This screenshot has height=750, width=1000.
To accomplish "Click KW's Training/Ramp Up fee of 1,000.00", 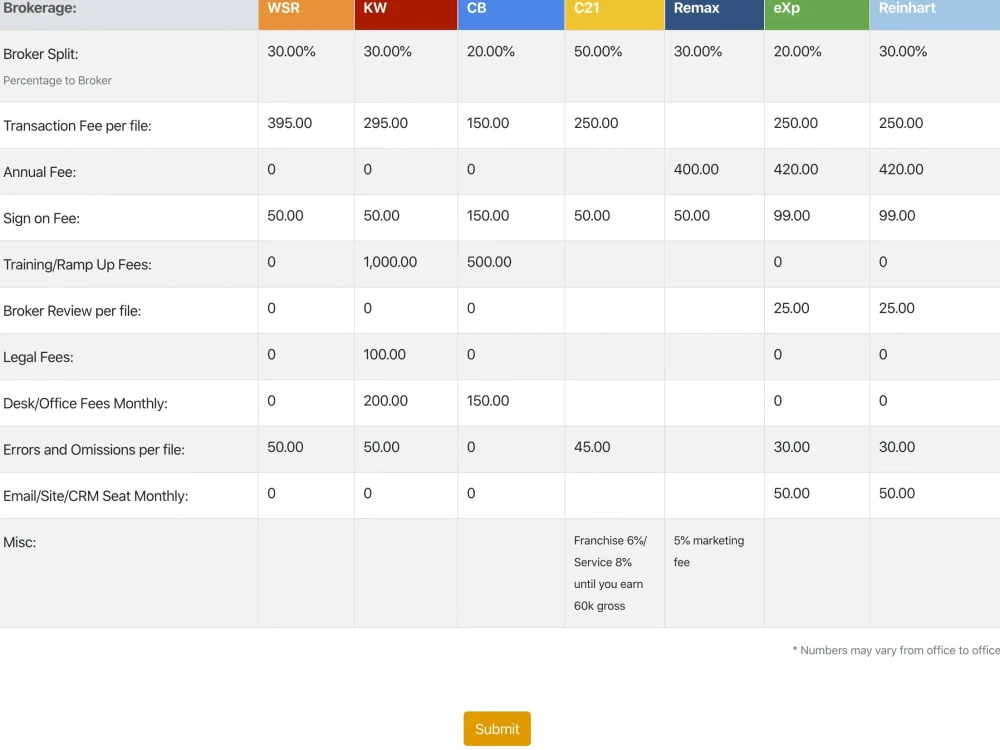I will pos(389,262).
